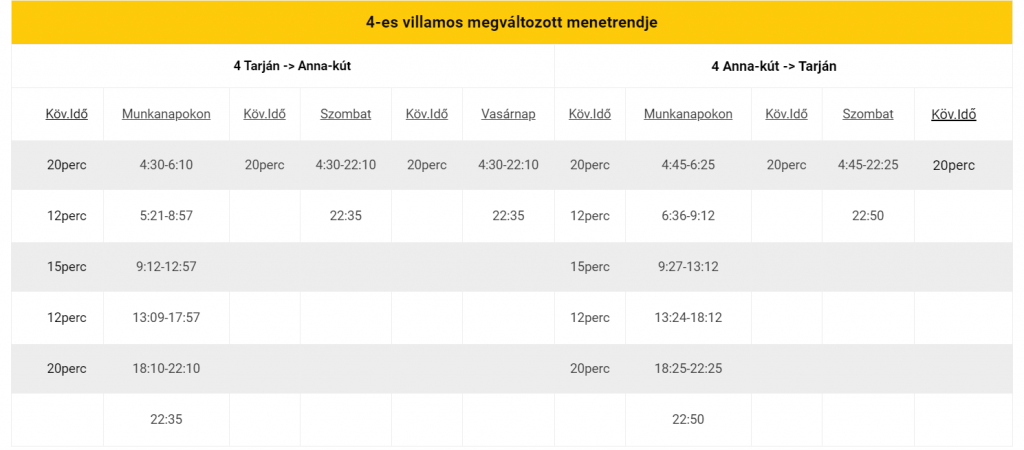1024x450 pixels.
Task: Click the 9:27-13:12 time range cell
Action: point(688,267)
